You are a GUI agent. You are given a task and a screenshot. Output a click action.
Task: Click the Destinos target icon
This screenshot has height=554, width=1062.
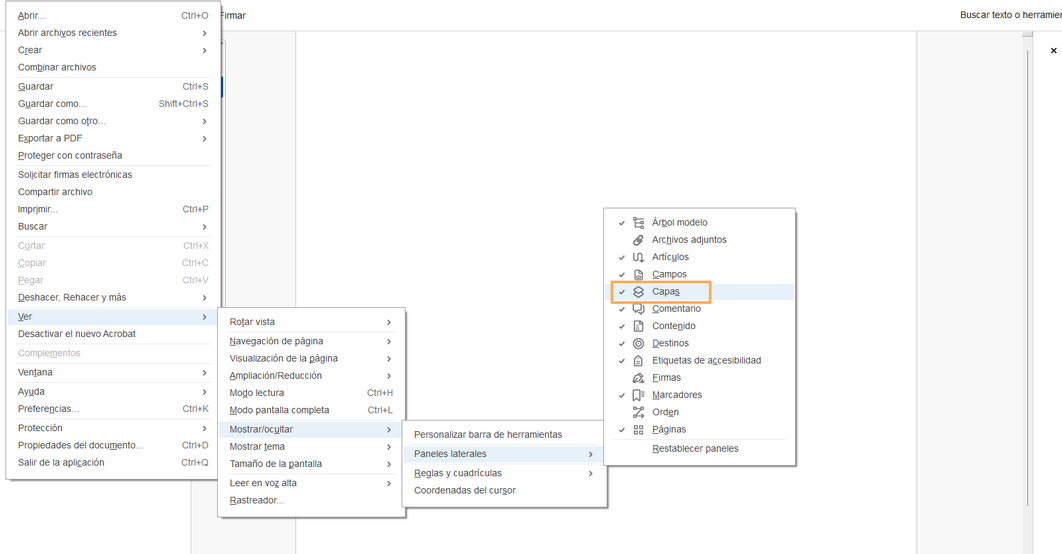point(638,343)
